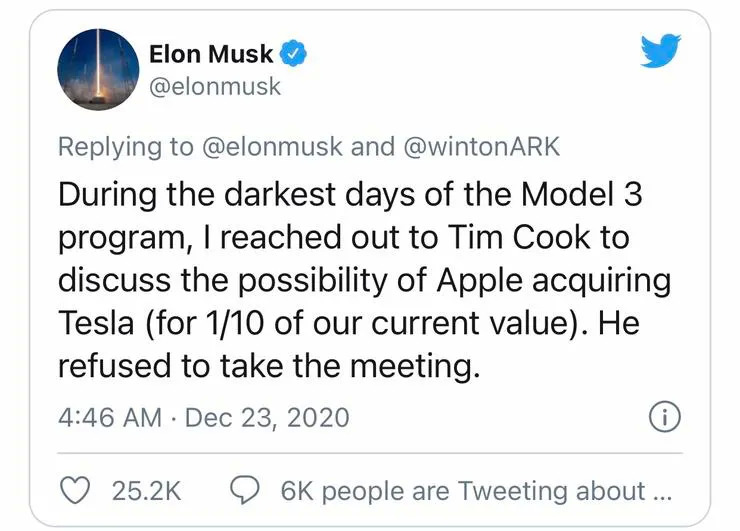The image size is (740, 531).
Task: Visit the @wintonARK mention
Action: coord(483,147)
